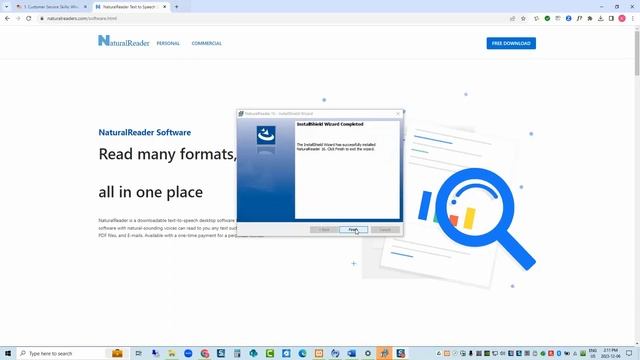The image size is (640, 360).
Task: Open the Chrome profile avatar
Action: click(622, 18)
